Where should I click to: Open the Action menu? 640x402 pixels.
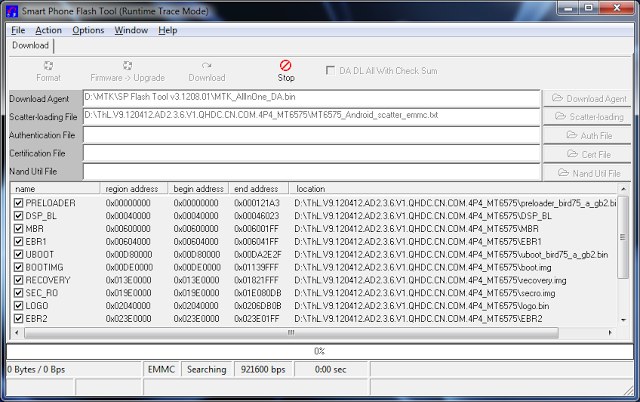(48, 30)
